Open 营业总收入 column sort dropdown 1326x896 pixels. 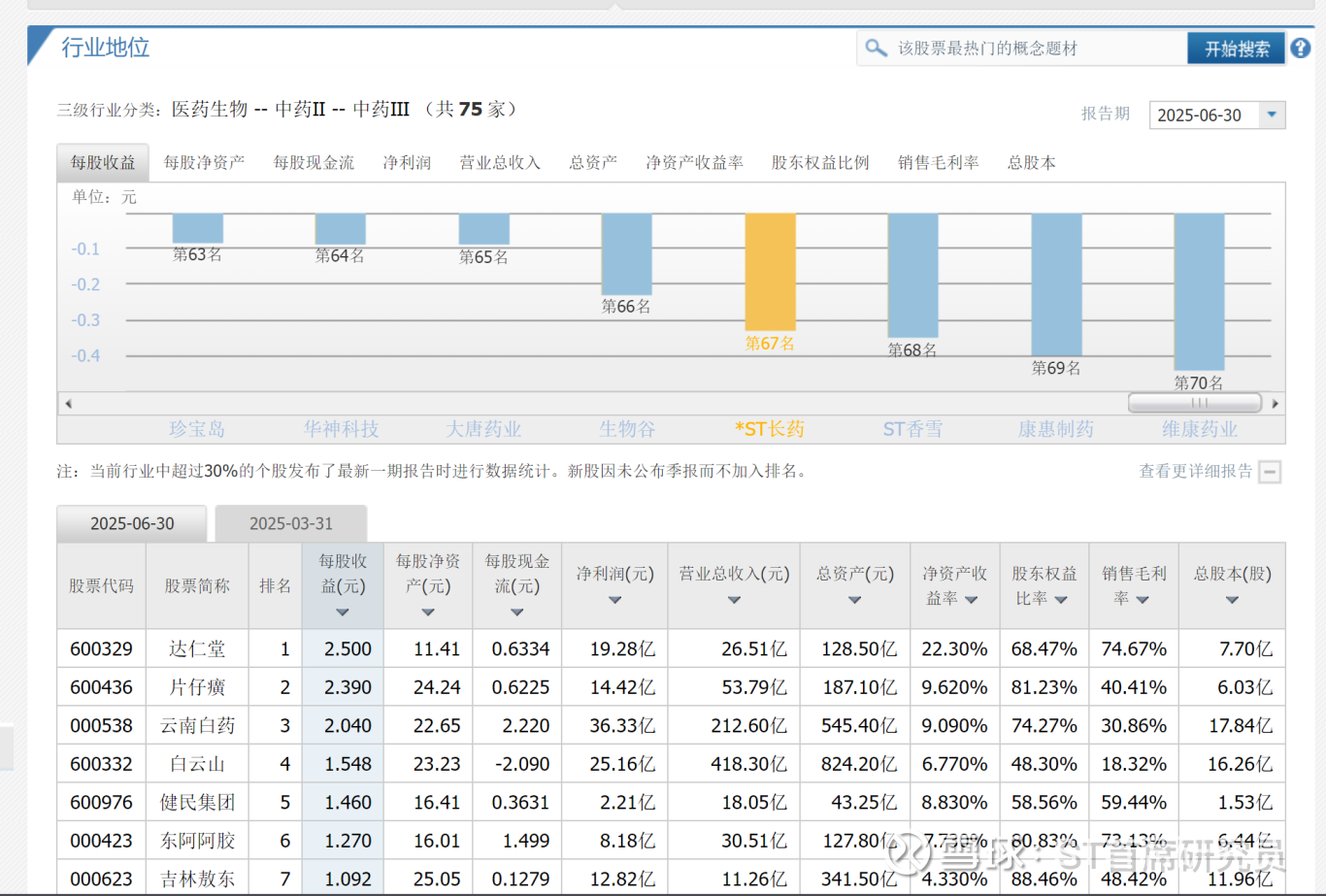pyautogui.click(x=734, y=600)
